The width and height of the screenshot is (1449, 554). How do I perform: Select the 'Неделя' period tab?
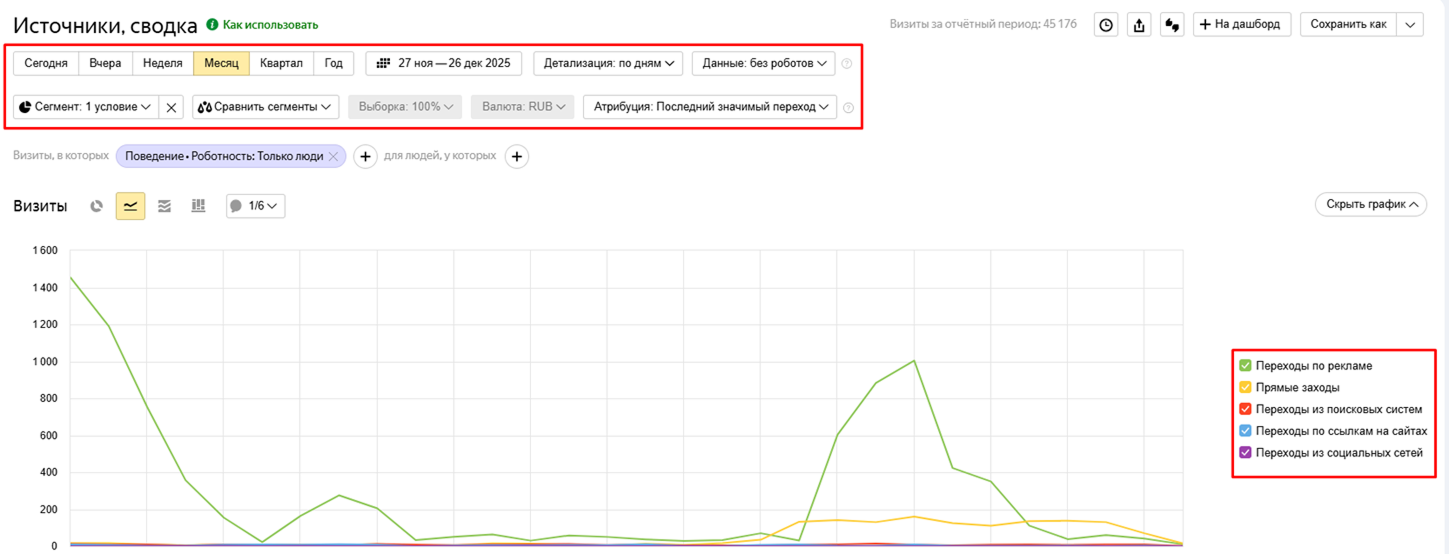click(x=163, y=63)
